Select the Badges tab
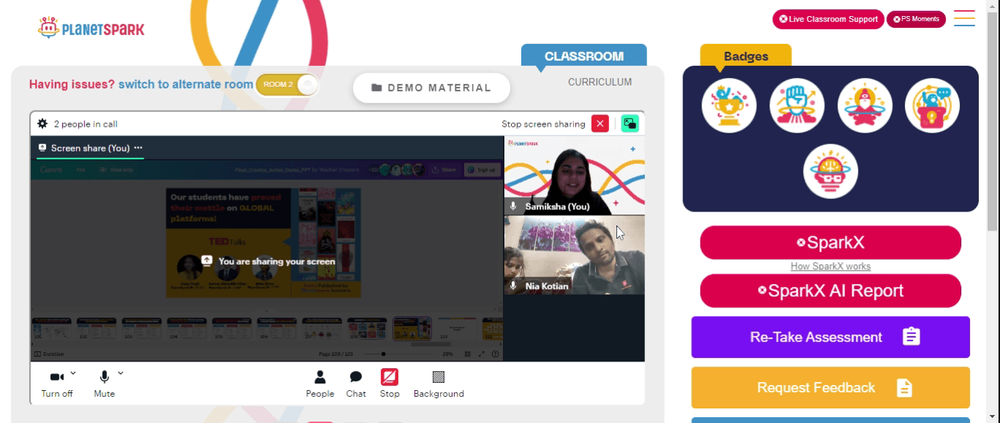 746,56
